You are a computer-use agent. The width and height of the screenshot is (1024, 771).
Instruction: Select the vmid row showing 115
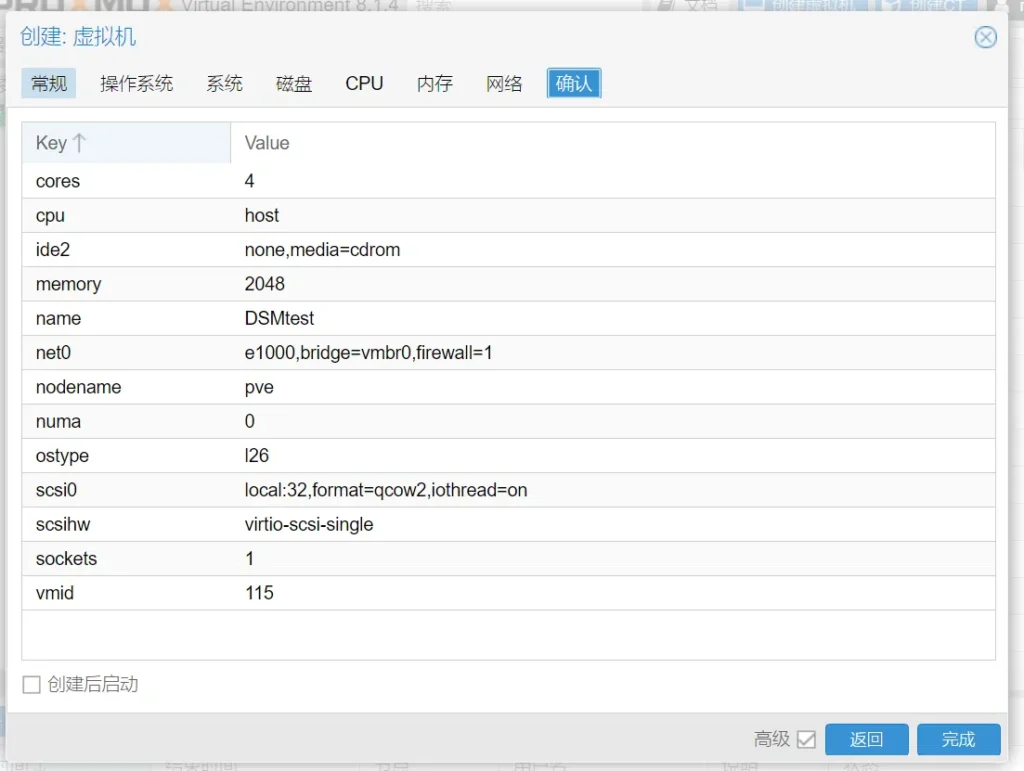[508, 593]
